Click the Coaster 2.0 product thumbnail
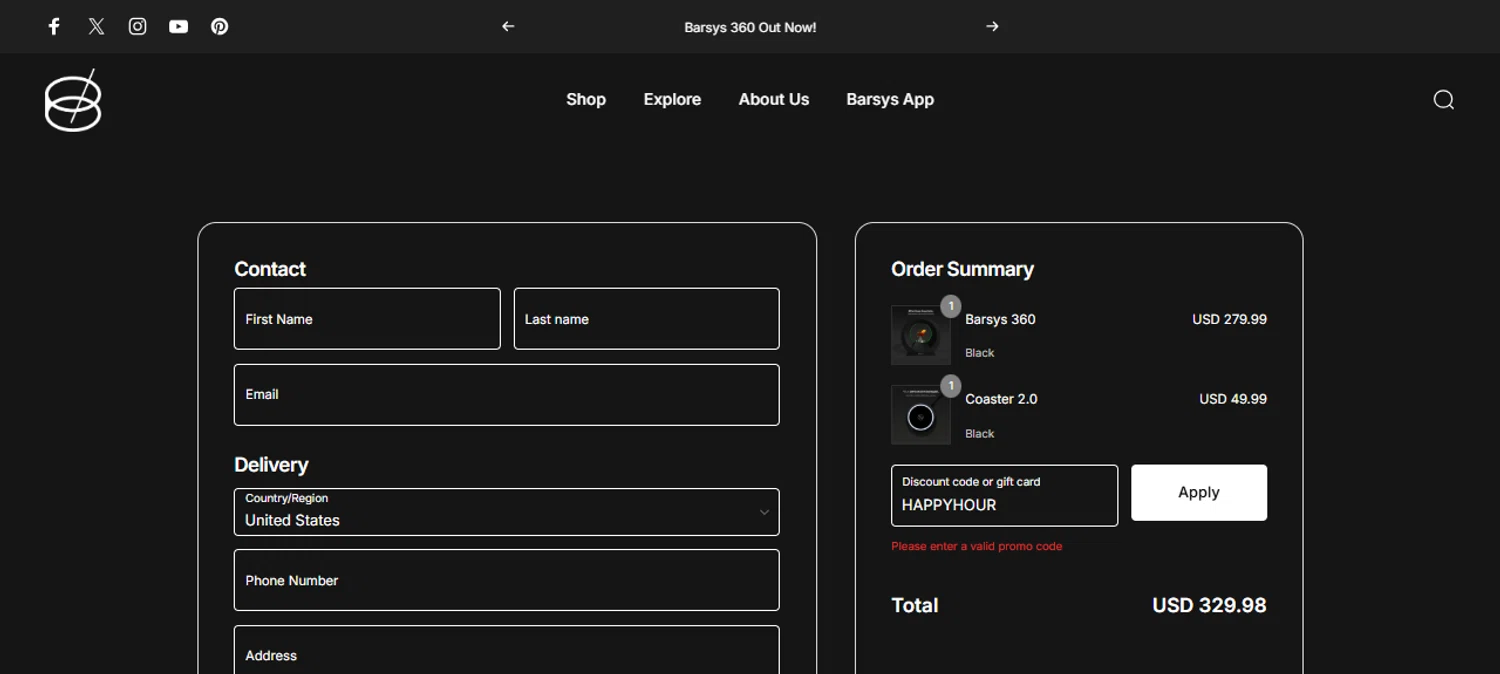This screenshot has height=674, width=1500. (921, 414)
